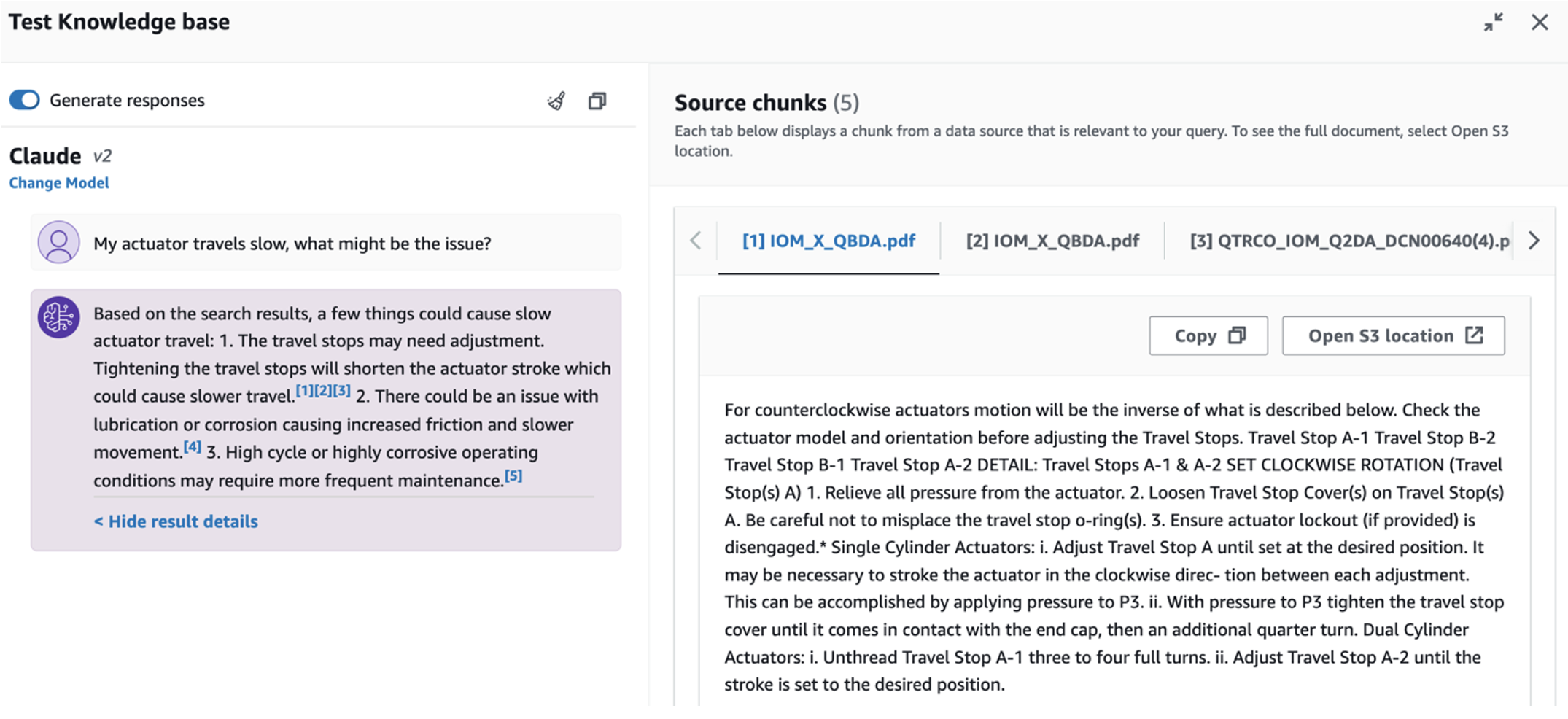Viewport: 1568px width, 719px height.
Task: Click the user avatar icon
Action: (59, 242)
